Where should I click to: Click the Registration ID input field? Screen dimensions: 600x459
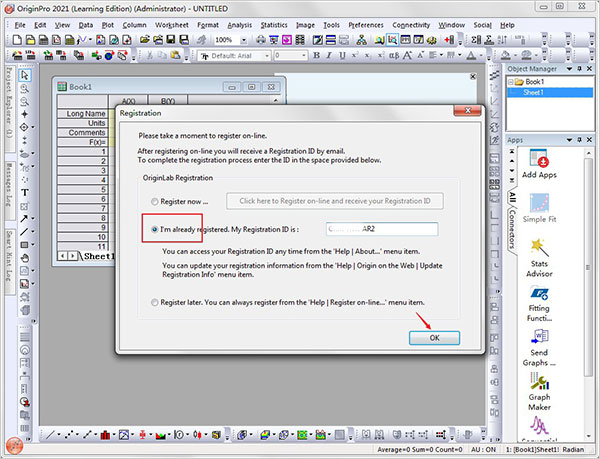coord(382,229)
